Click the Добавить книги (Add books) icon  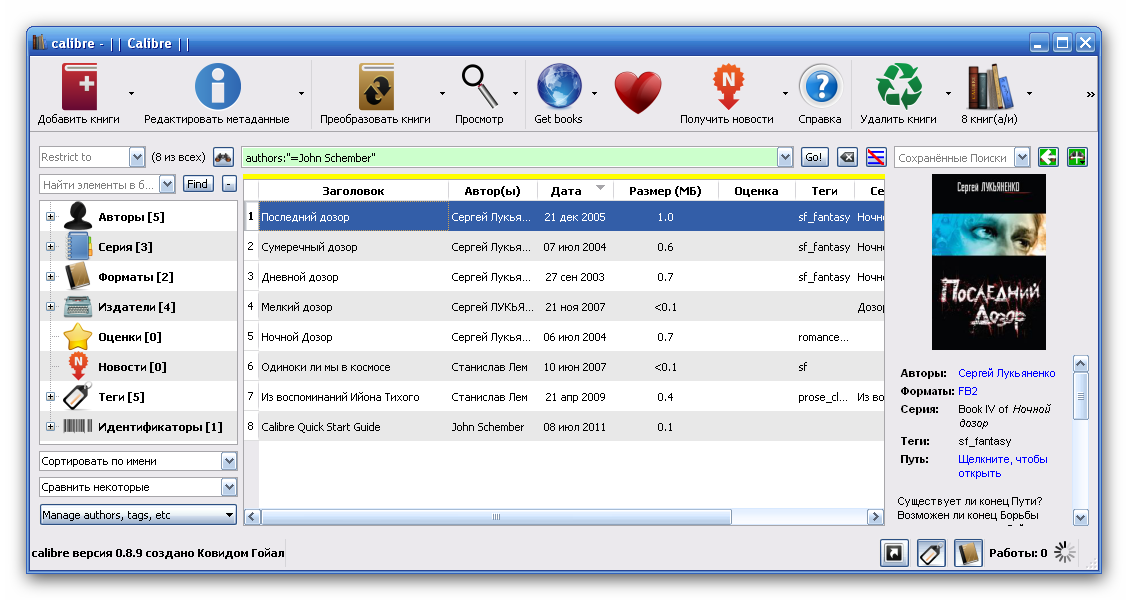[79, 86]
